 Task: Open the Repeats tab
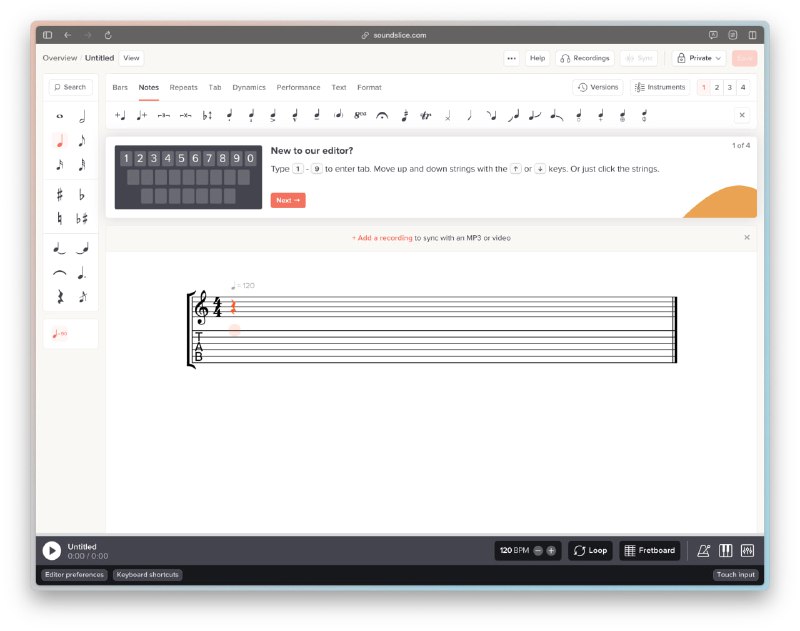[x=183, y=87]
